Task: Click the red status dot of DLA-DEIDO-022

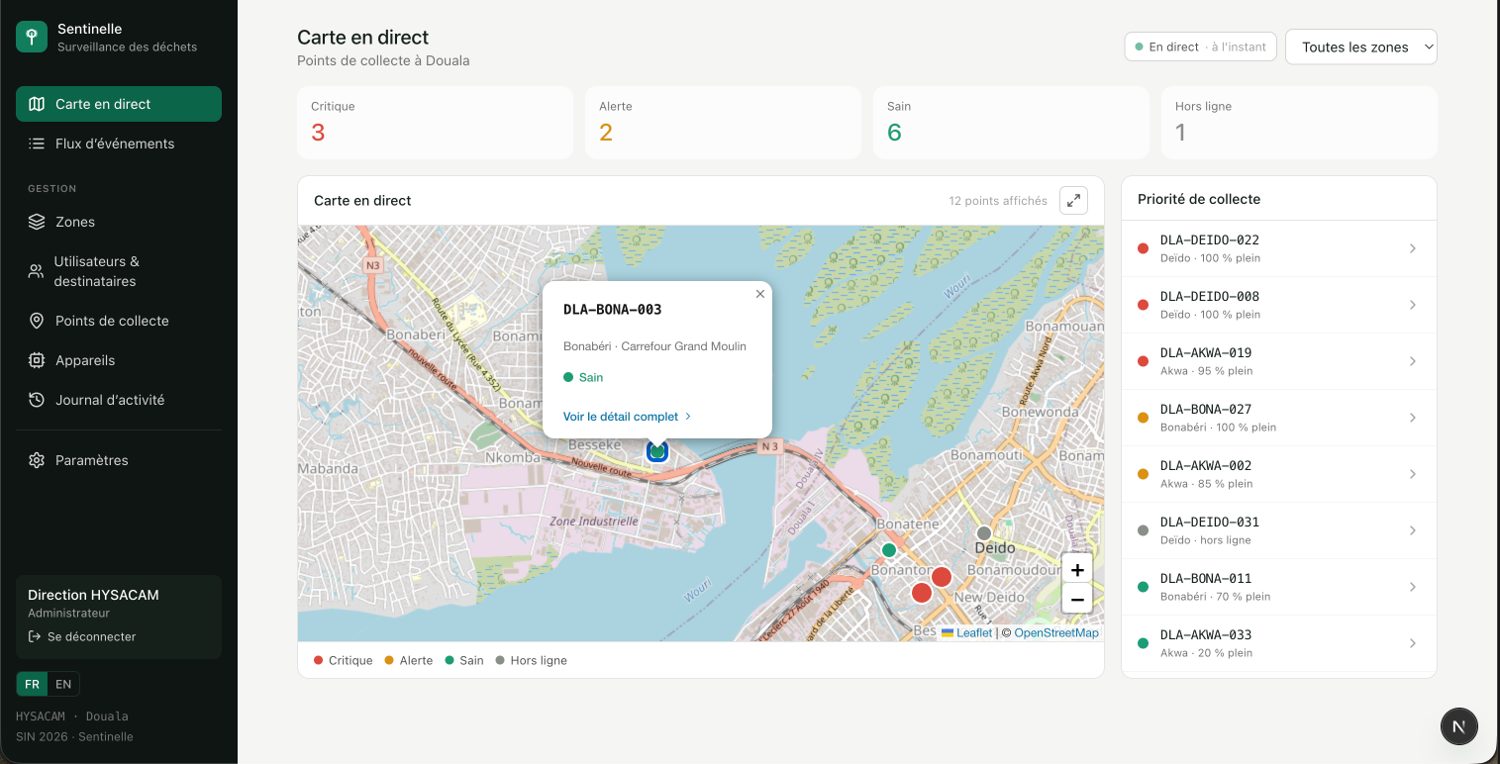Action: tap(1143, 248)
